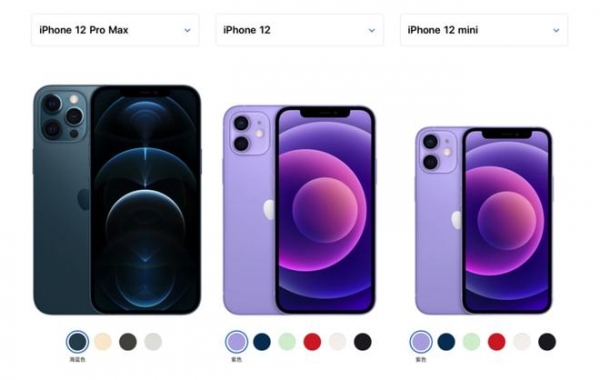
Task: Select red color swatch for iPhone 12 mini
Action: click(x=497, y=342)
